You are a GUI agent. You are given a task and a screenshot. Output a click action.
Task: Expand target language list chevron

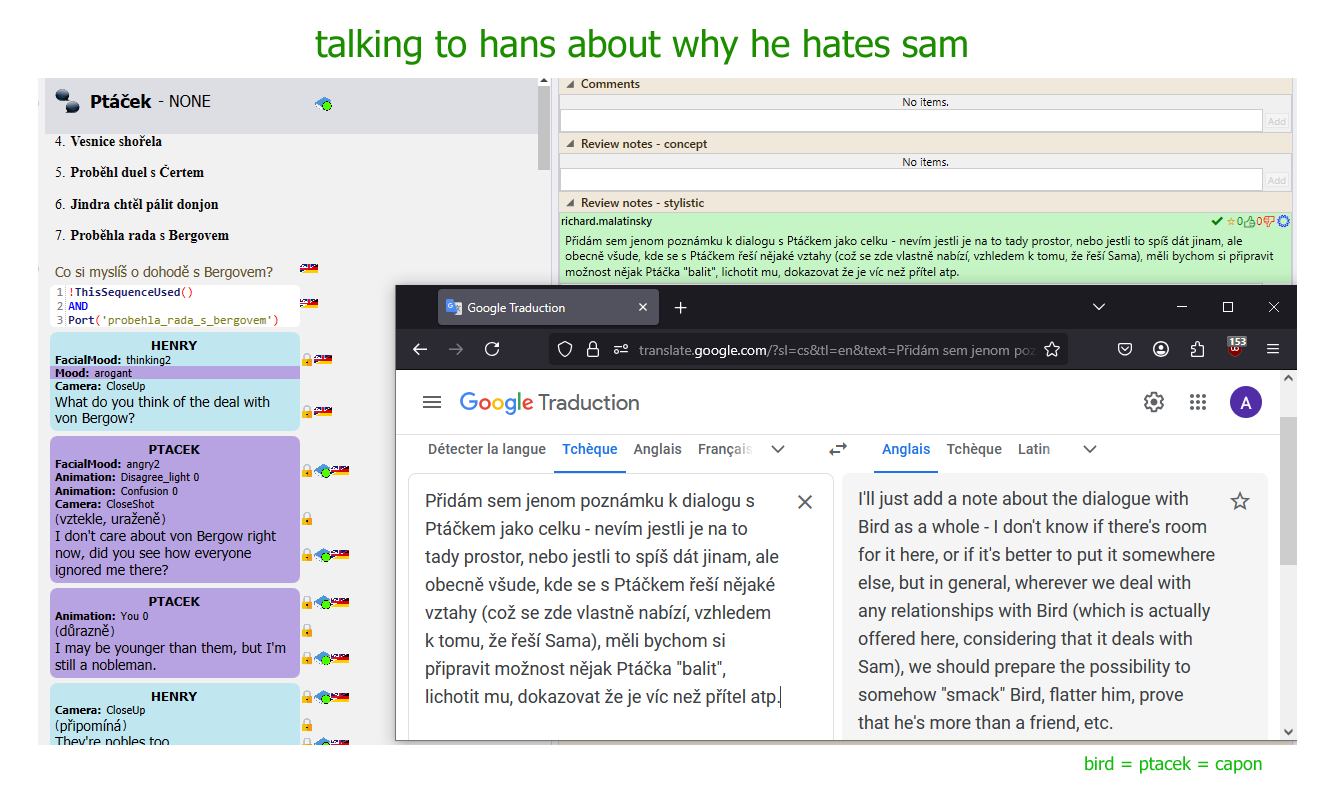[x=1090, y=449]
